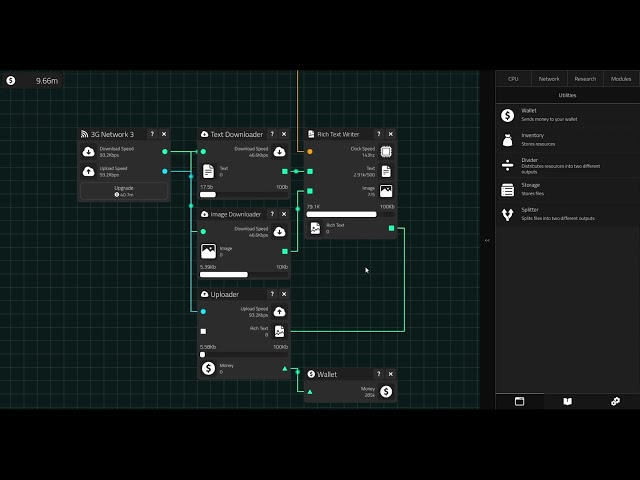Image resolution: width=640 pixels, height=480 pixels.
Task: Click the orange clock speed port on Rich Text Writer
Action: click(x=310, y=151)
